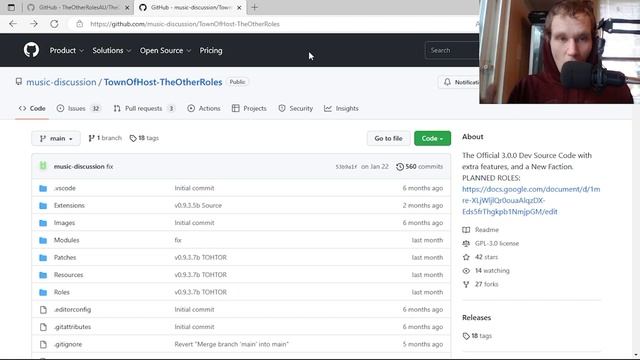Open latest commit message 'fix'
This screenshot has height=360, width=640.
click(x=110, y=167)
